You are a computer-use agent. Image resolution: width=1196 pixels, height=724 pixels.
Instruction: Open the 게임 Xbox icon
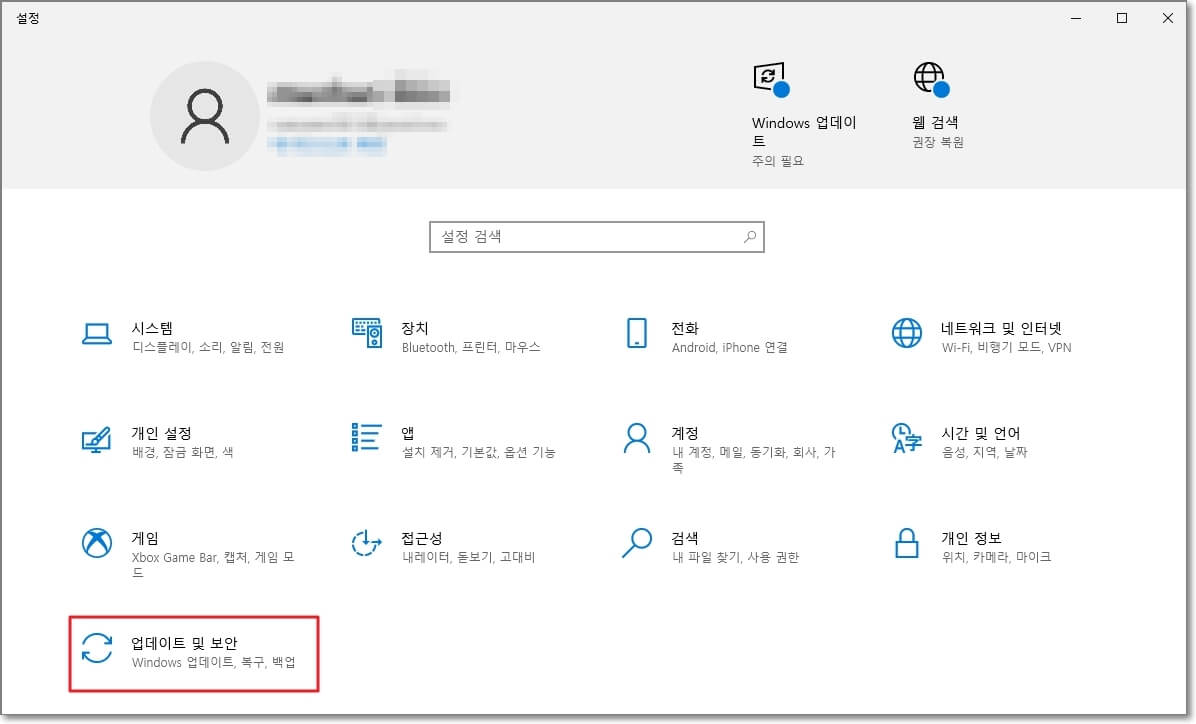click(x=97, y=543)
